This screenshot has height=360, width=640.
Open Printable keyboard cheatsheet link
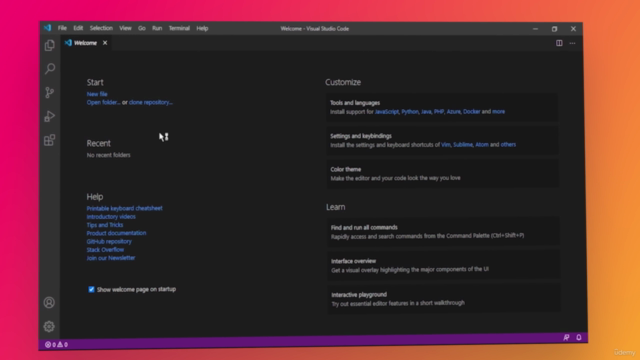pos(124,208)
